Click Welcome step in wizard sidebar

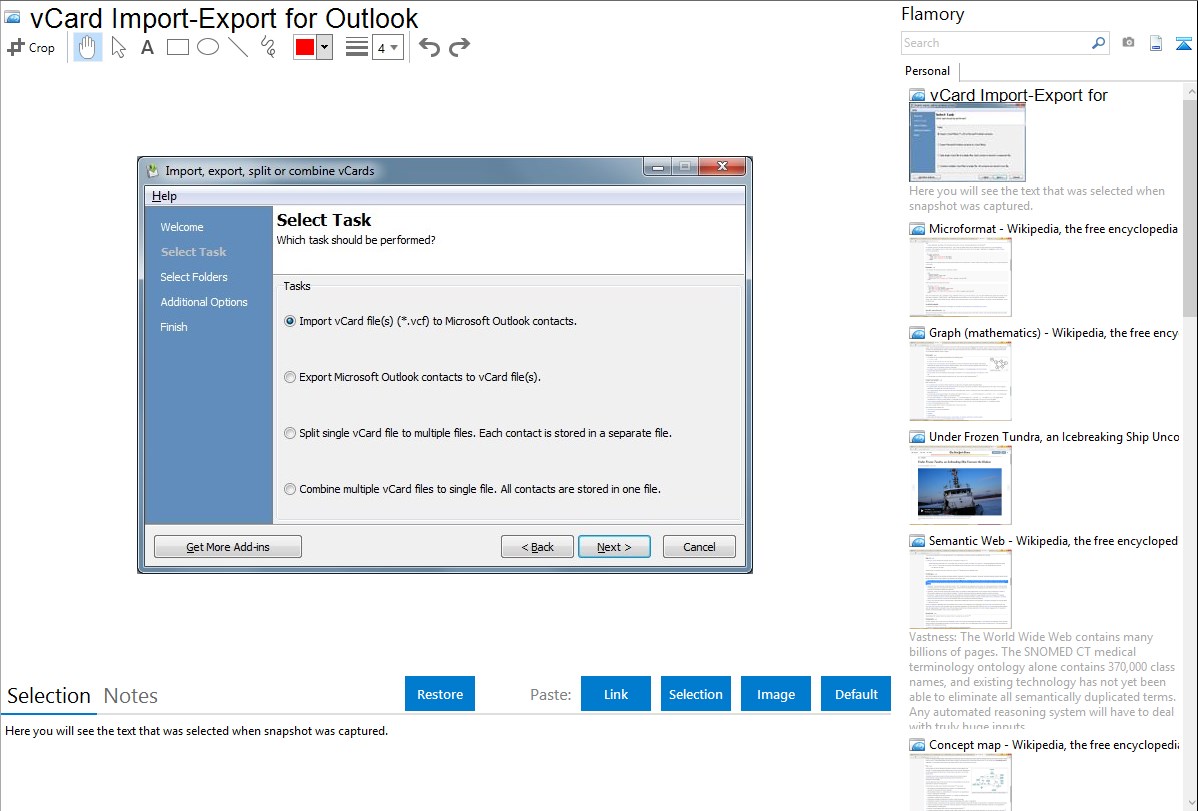[x=182, y=227]
